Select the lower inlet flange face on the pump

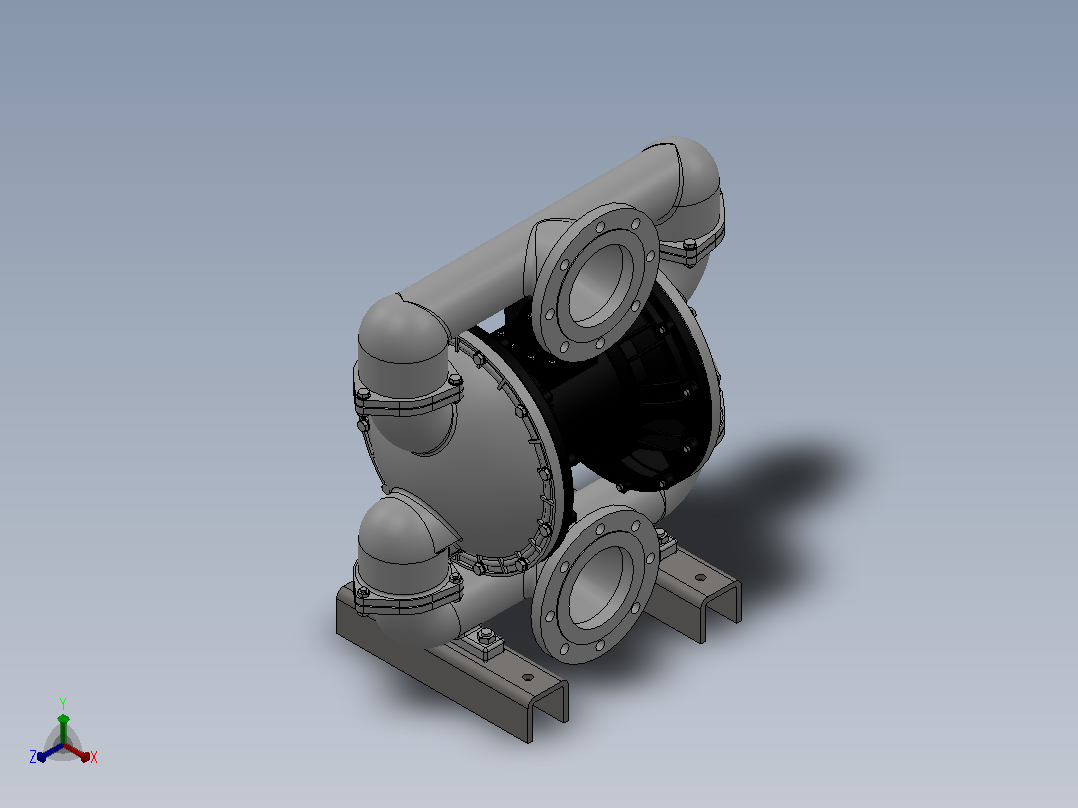coord(597,585)
